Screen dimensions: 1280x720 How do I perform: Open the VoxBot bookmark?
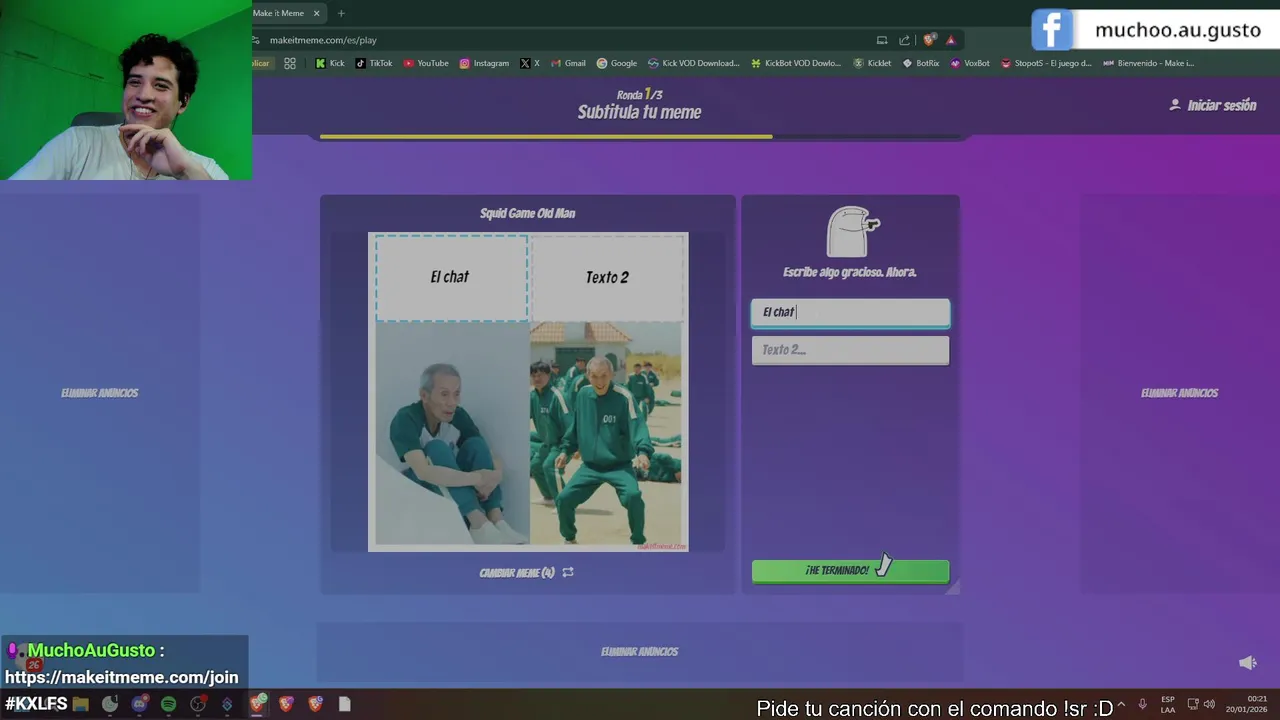(970, 63)
